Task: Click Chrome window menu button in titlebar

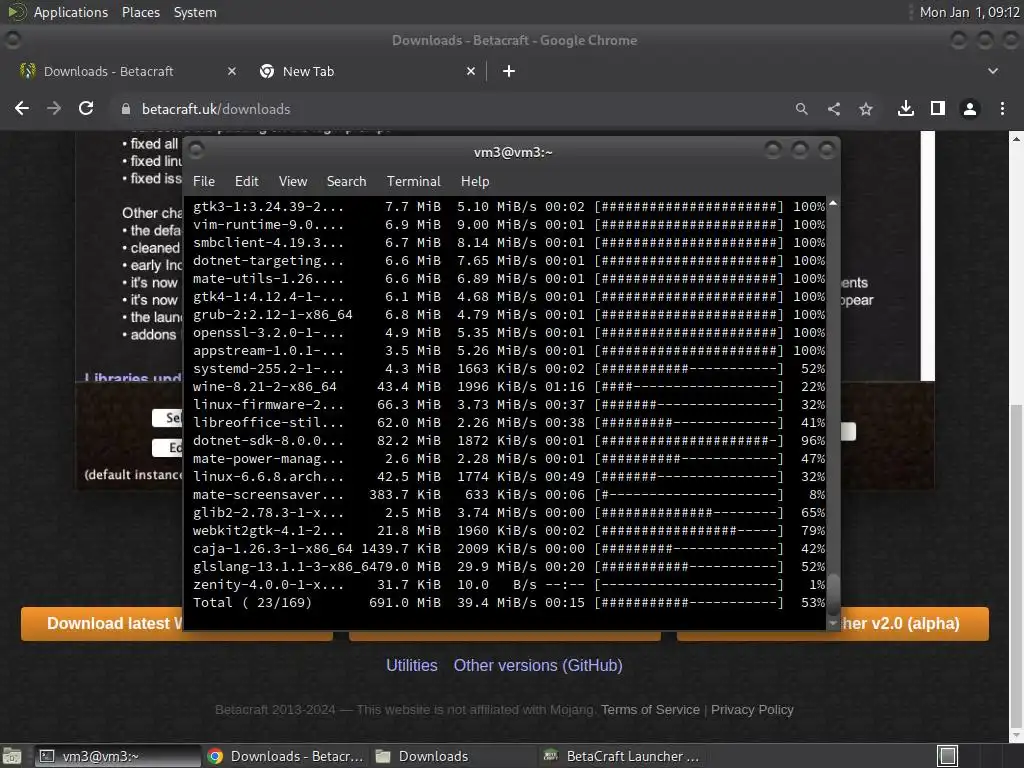Action: pyautogui.click(x=12, y=40)
